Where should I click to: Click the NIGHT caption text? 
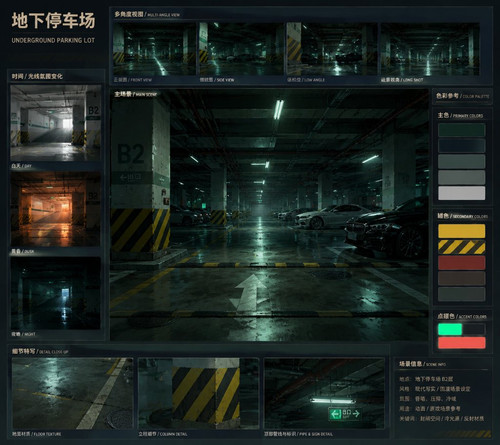[23, 334]
